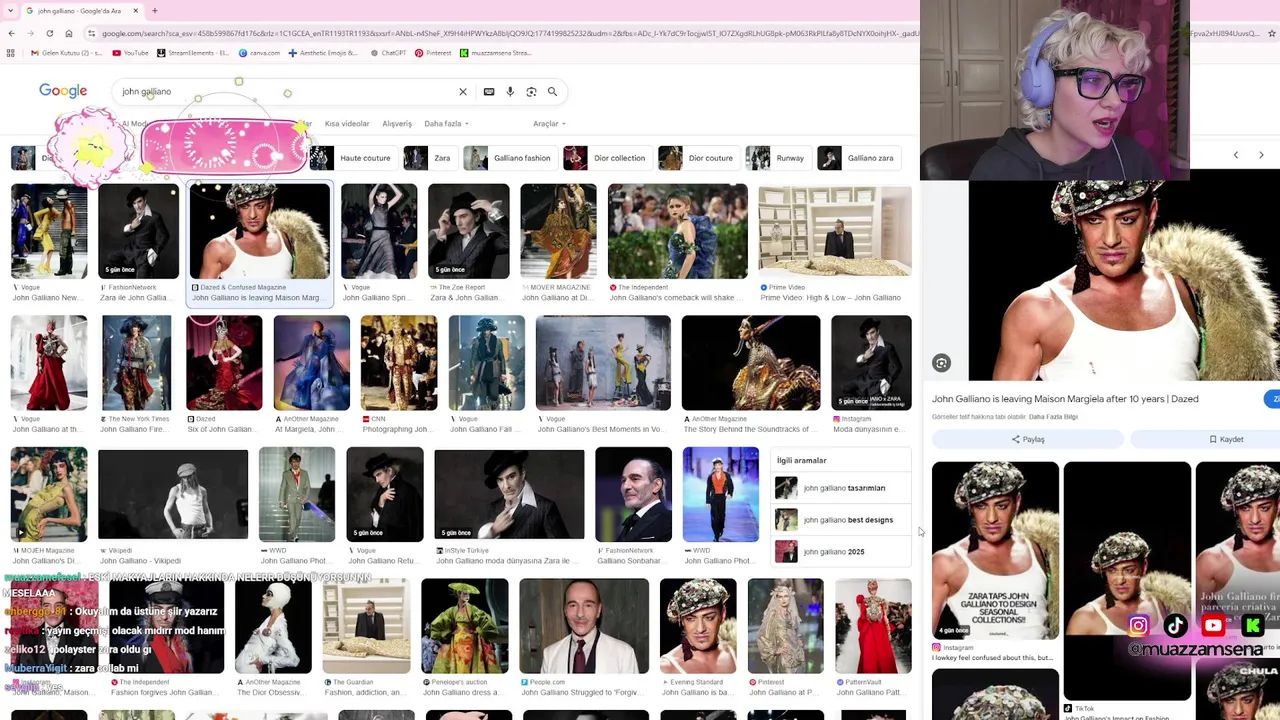Click the Google logo
The height and width of the screenshot is (720, 1280).
coord(63,91)
